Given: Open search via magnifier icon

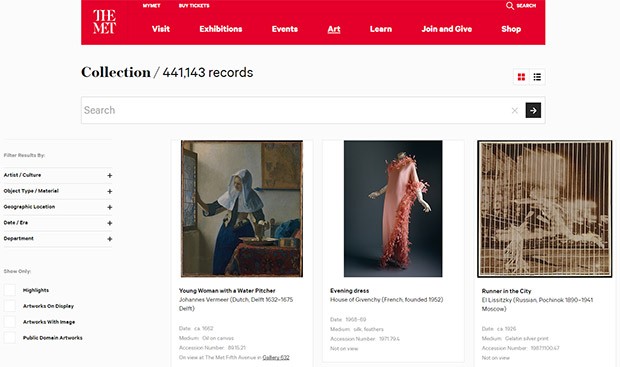Looking at the screenshot, I should (510, 6).
